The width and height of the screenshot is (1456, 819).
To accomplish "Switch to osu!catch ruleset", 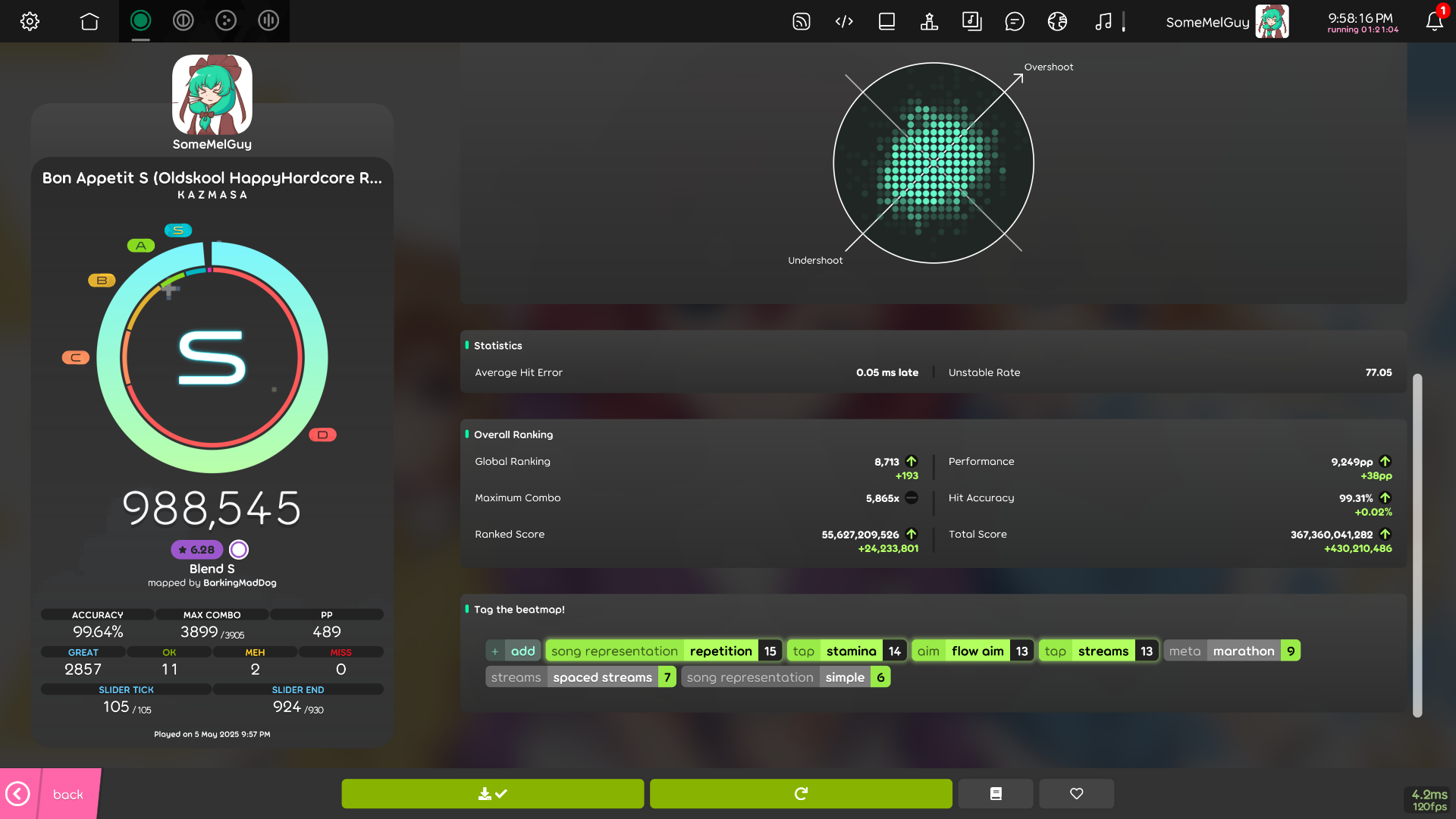I will click(x=226, y=20).
